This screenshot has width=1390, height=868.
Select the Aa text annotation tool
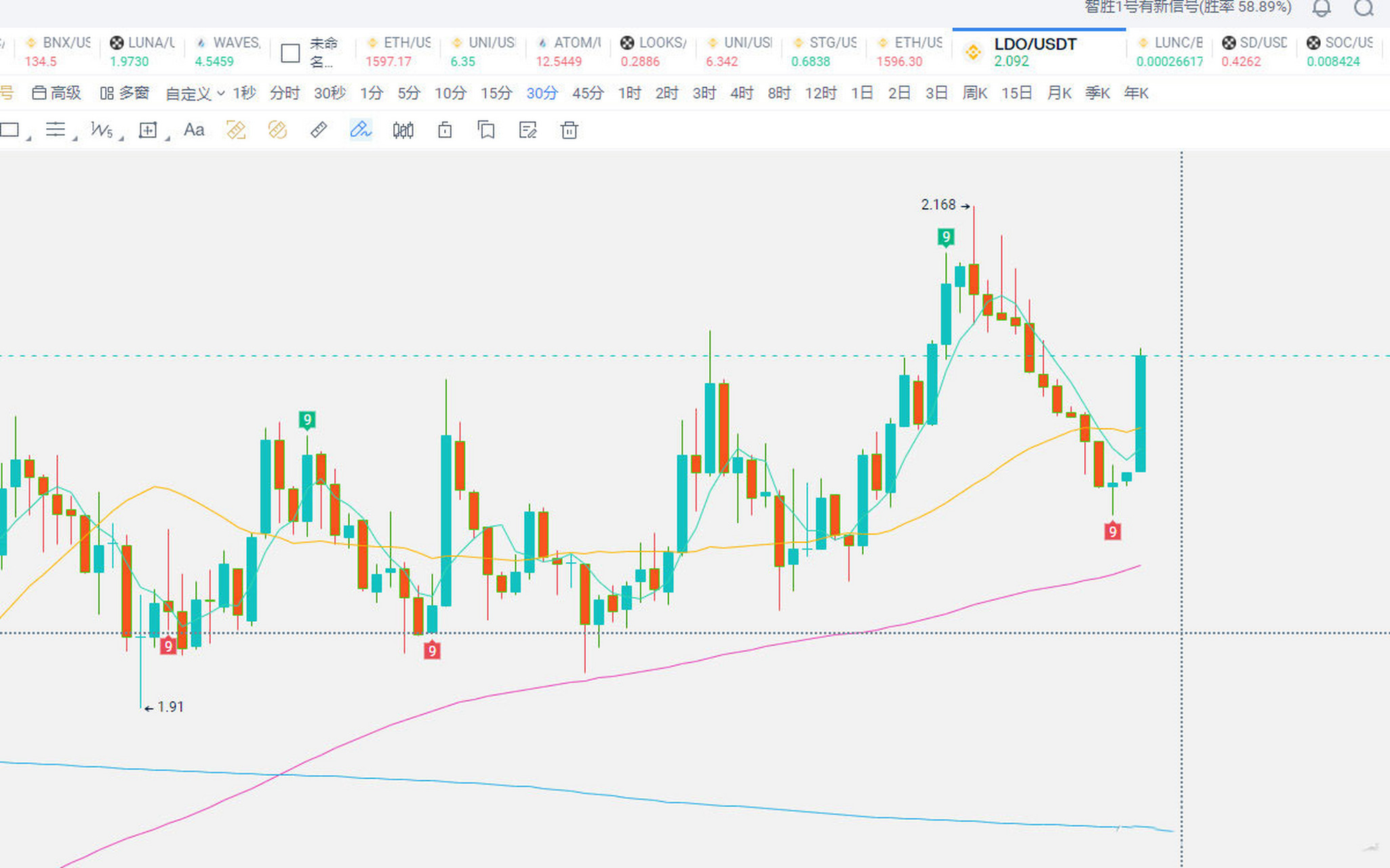(194, 130)
